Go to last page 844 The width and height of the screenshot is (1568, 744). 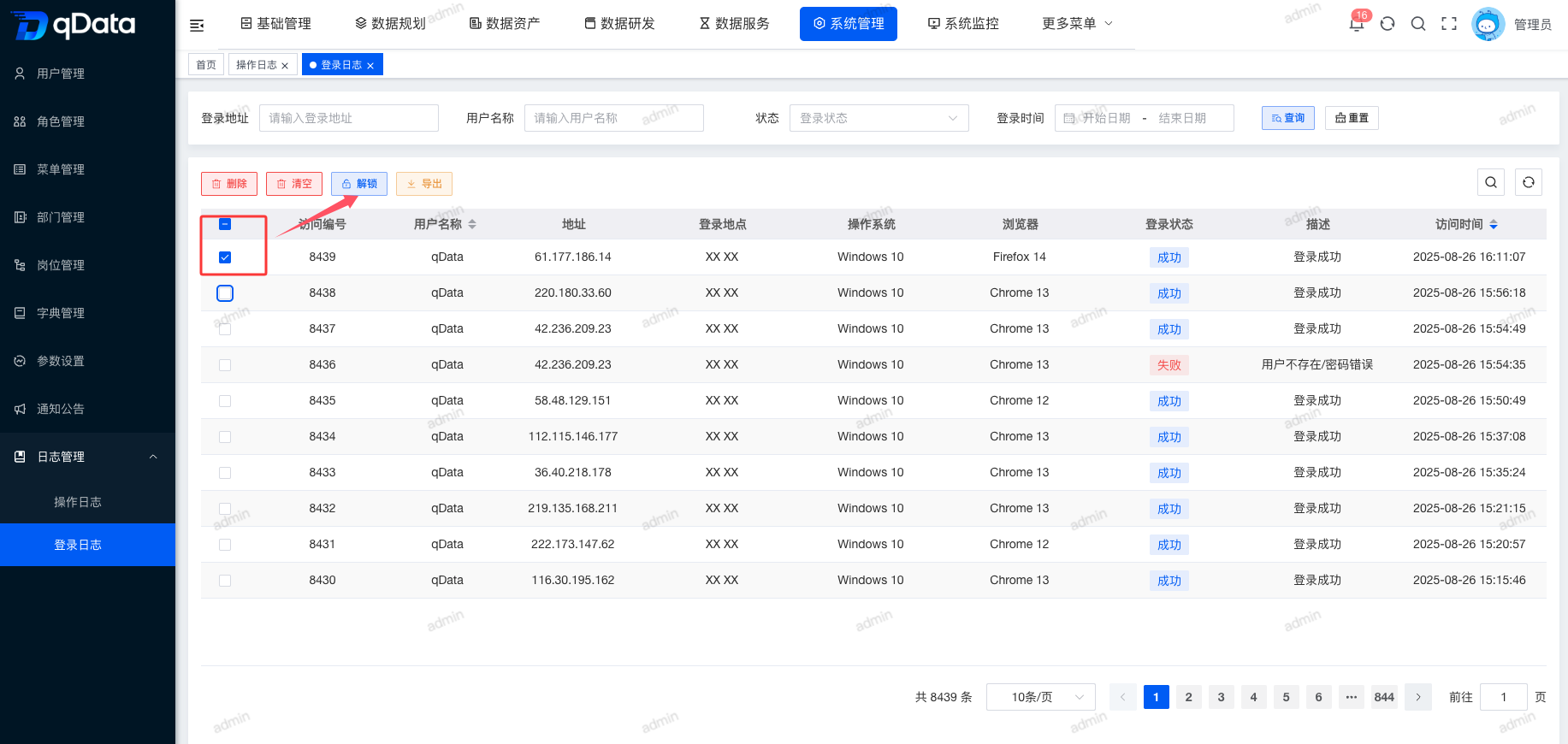[1384, 697]
